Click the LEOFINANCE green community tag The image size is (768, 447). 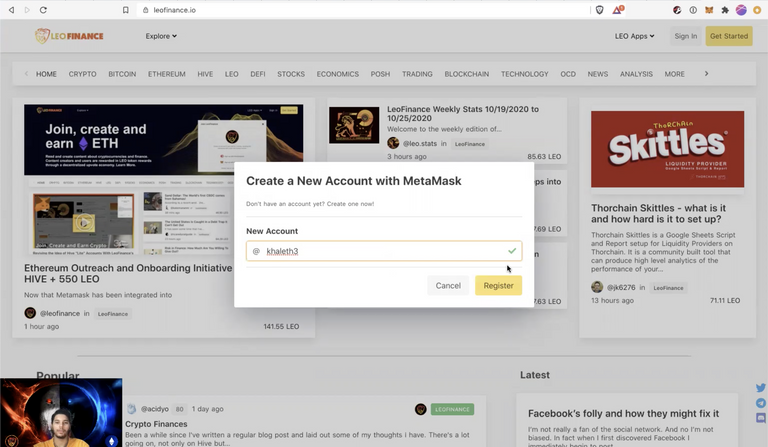[x=452, y=409]
